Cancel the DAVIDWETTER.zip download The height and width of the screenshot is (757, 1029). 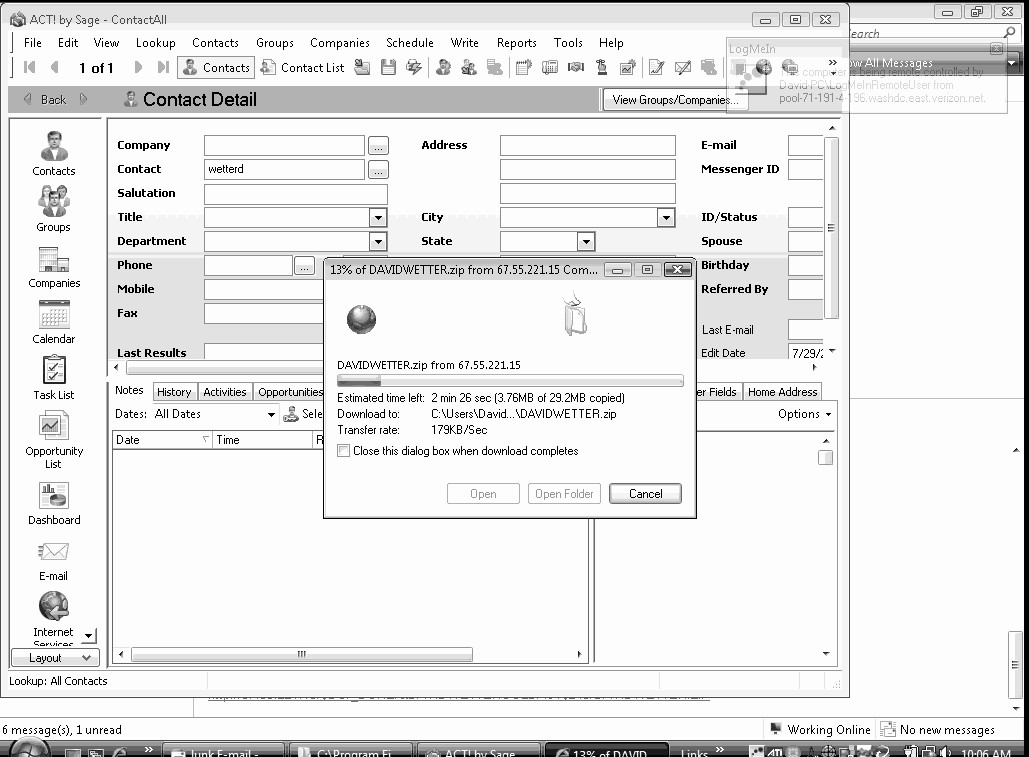pyautogui.click(x=645, y=493)
